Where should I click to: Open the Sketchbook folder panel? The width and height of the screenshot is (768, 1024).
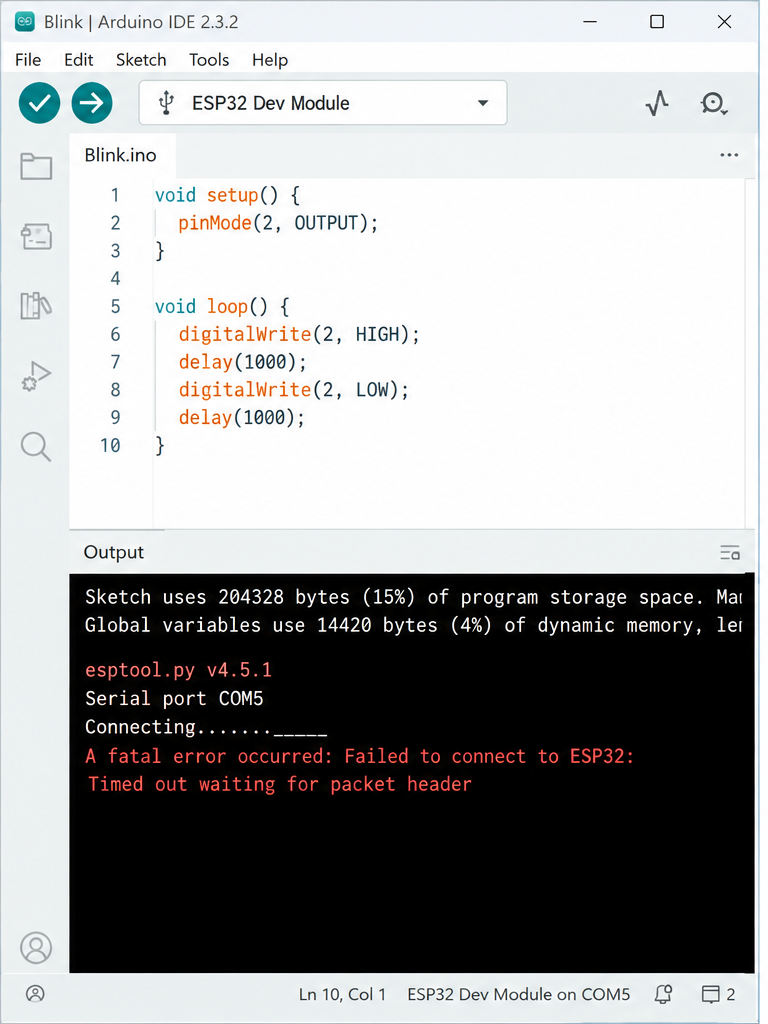coord(36,167)
